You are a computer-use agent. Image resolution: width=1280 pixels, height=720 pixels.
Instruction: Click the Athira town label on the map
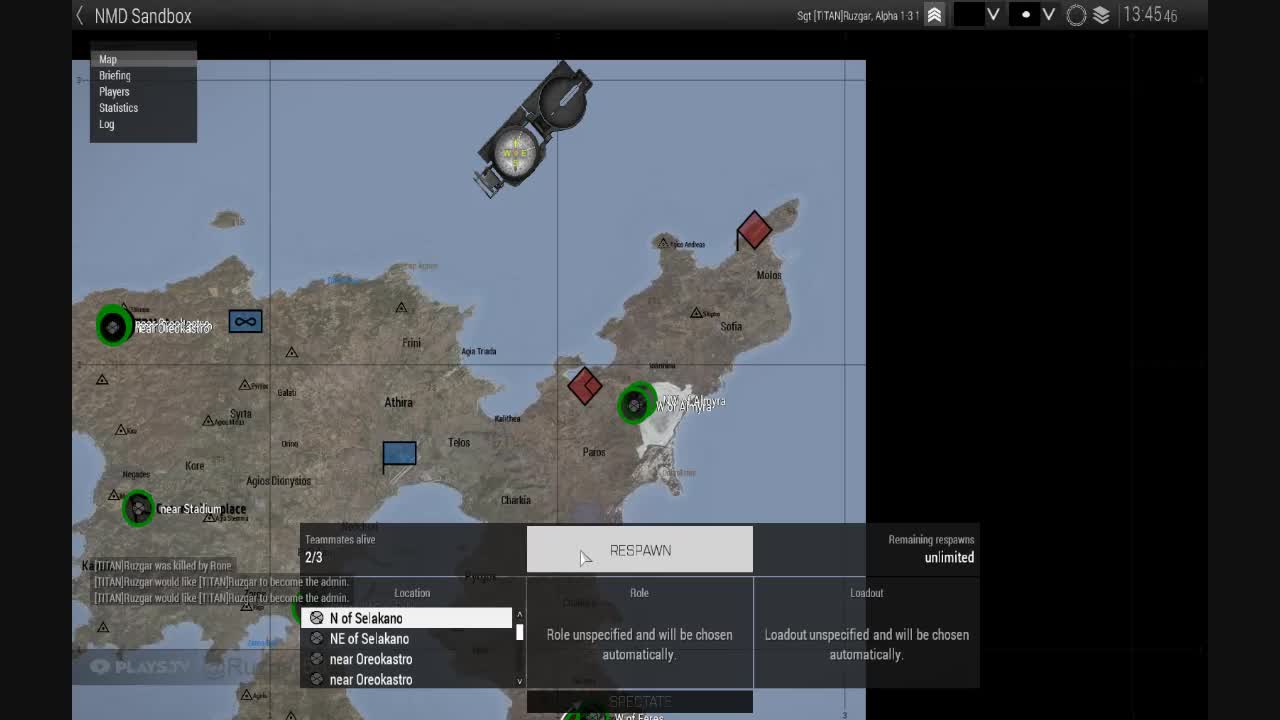398,402
